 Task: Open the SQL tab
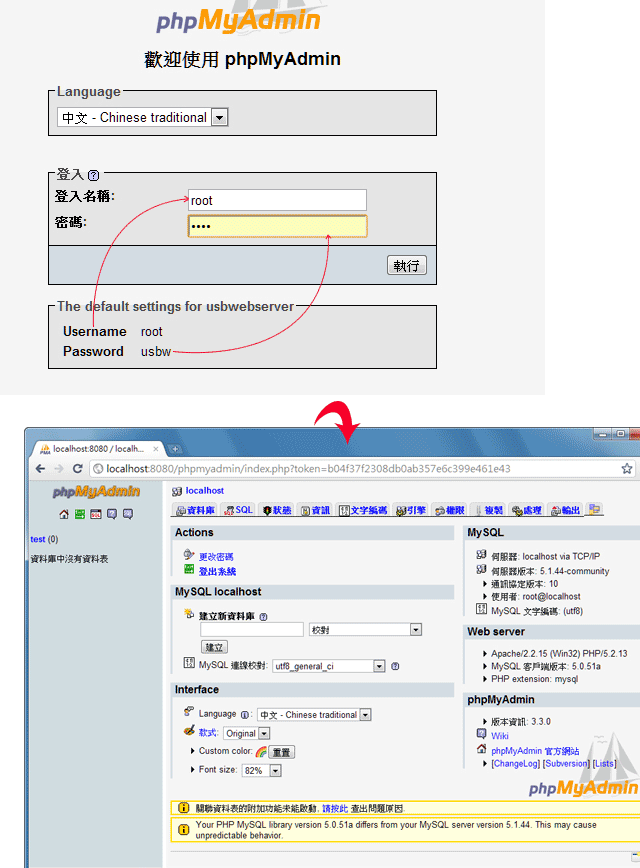pos(238,510)
